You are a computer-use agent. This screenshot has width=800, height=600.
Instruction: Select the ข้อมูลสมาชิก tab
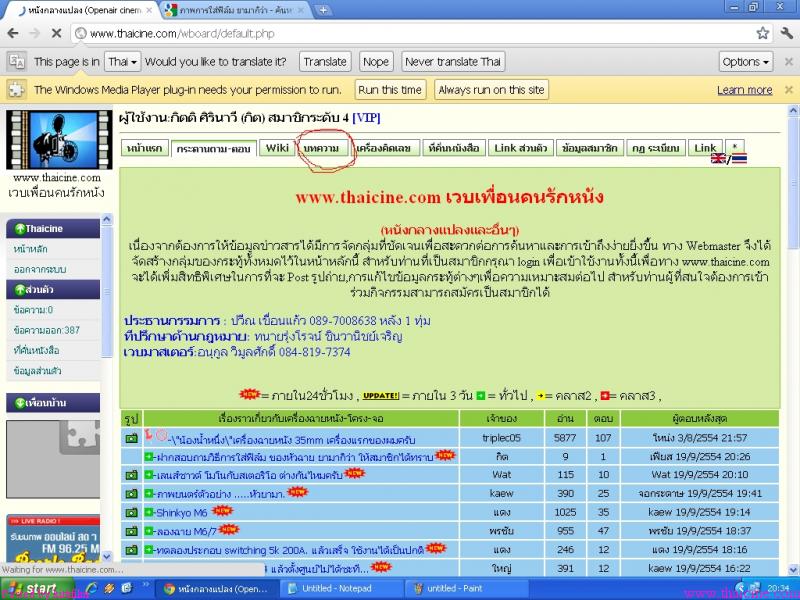(589, 148)
